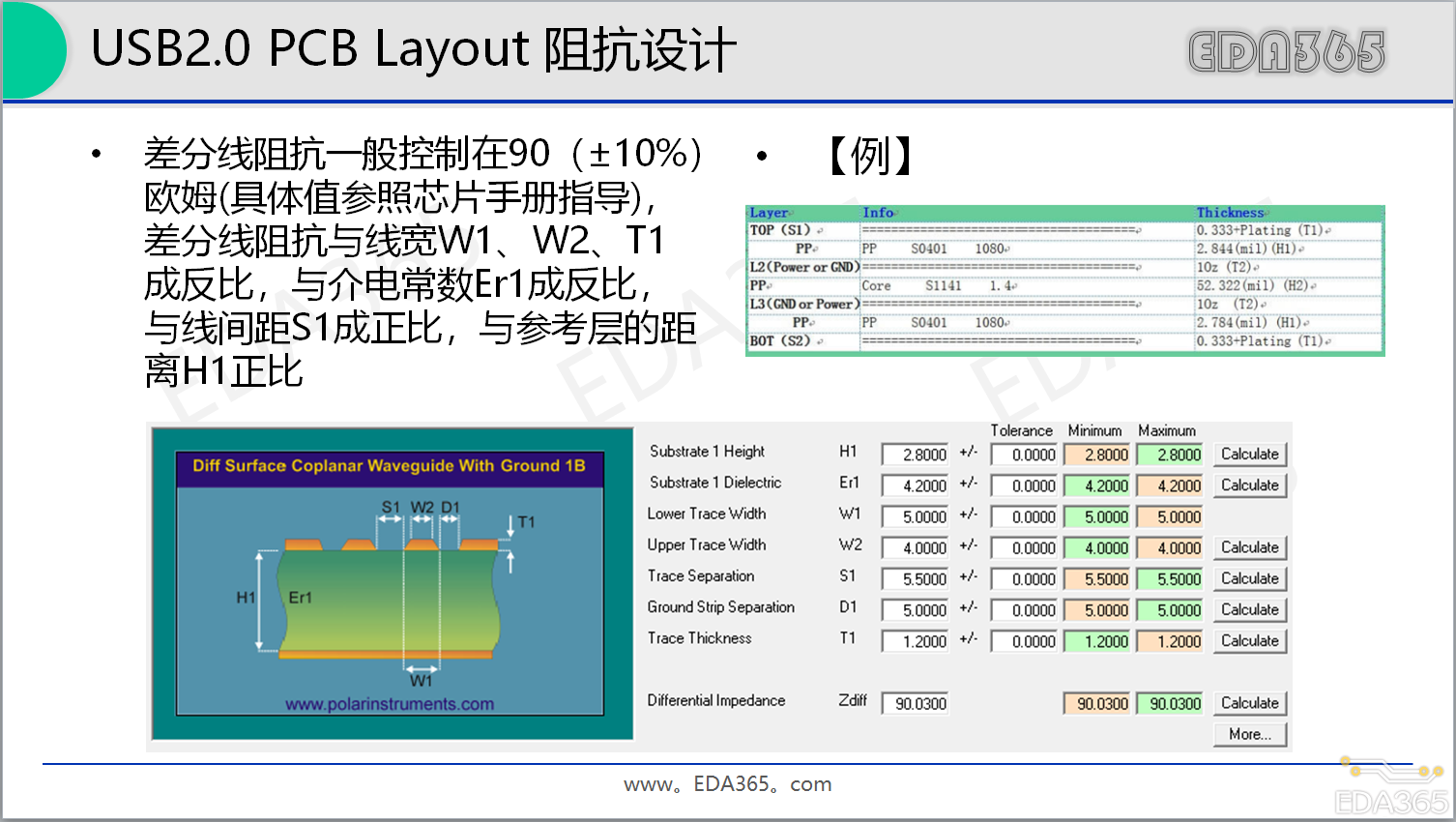The image size is (1456, 822).
Task: Click W1 tolerance field
Action: click(1025, 516)
